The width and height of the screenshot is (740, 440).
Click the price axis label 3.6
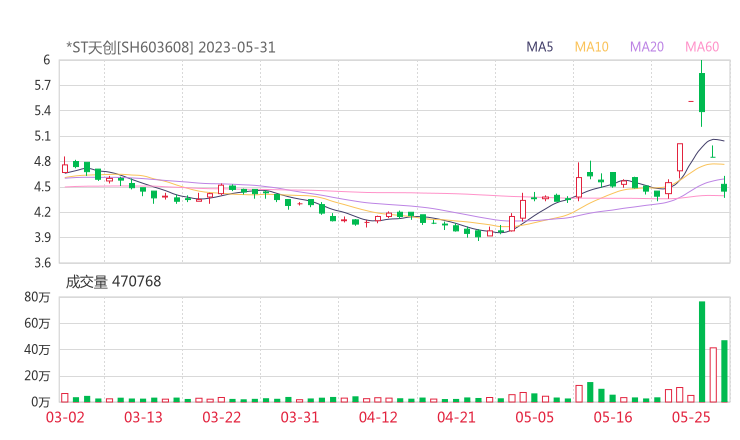pos(42,263)
